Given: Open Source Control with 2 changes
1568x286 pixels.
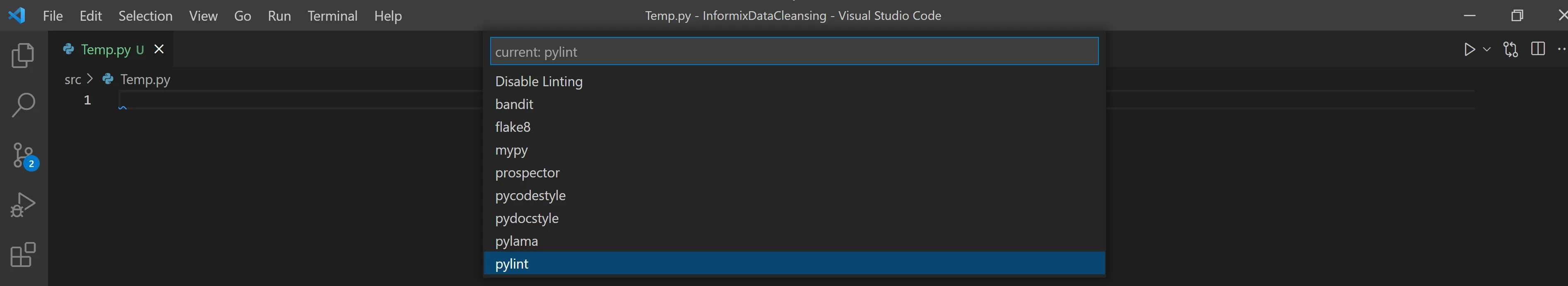Looking at the screenshot, I should (x=24, y=156).
